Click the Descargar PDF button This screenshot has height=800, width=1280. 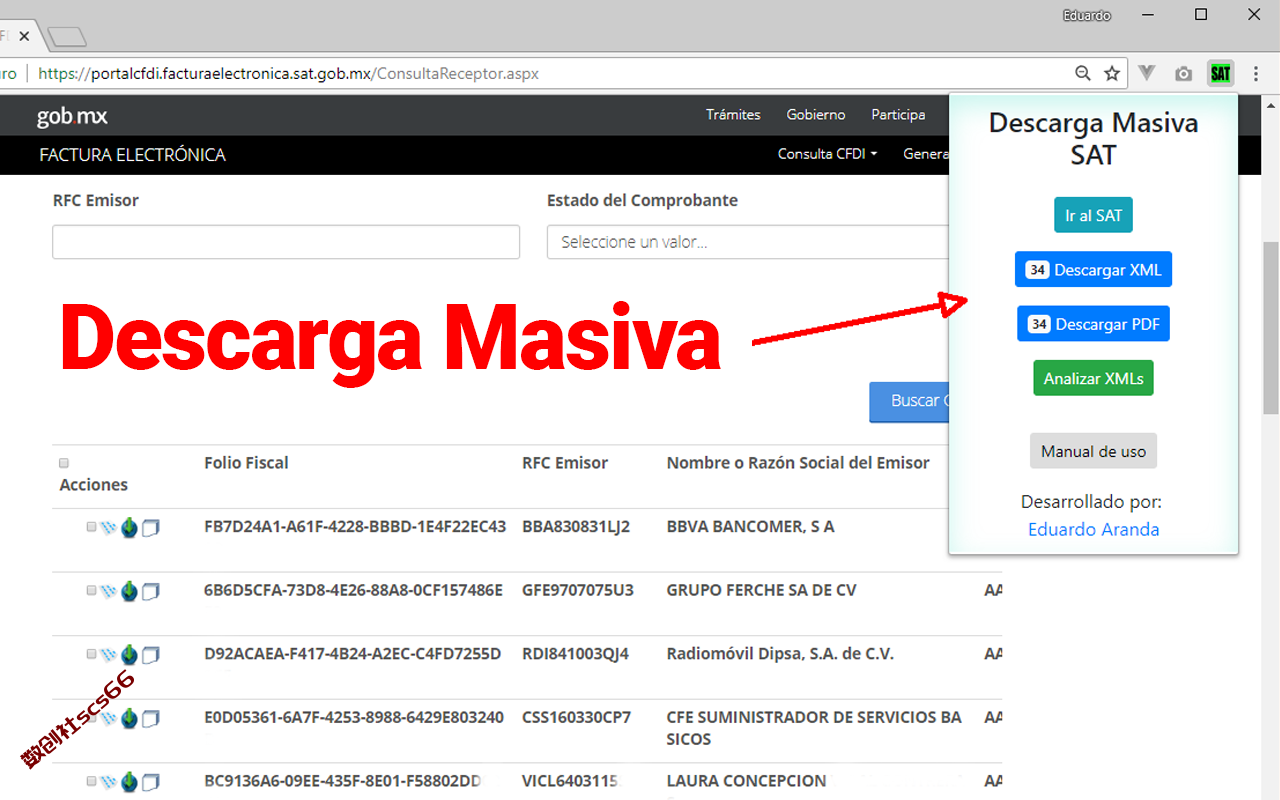(x=1093, y=324)
